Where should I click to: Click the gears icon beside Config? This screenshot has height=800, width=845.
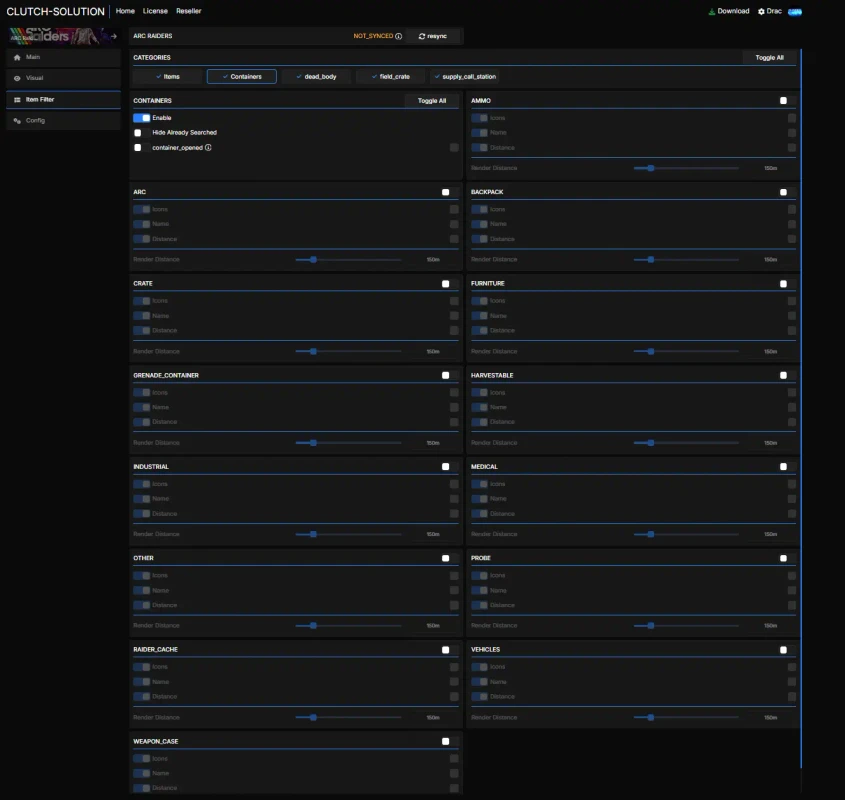point(17,121)
